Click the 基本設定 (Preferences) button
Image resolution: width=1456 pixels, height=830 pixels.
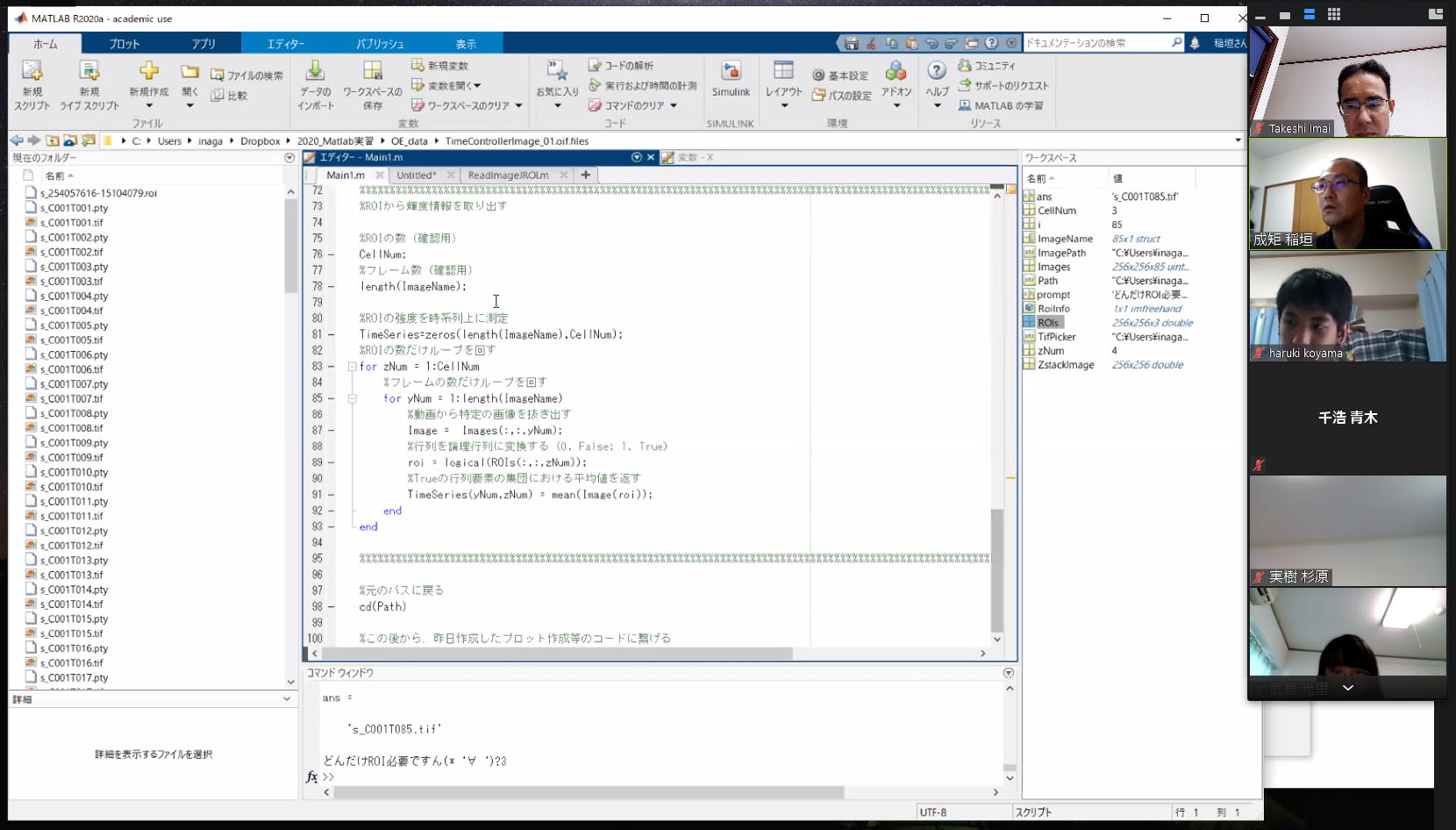tap(840, 75)
